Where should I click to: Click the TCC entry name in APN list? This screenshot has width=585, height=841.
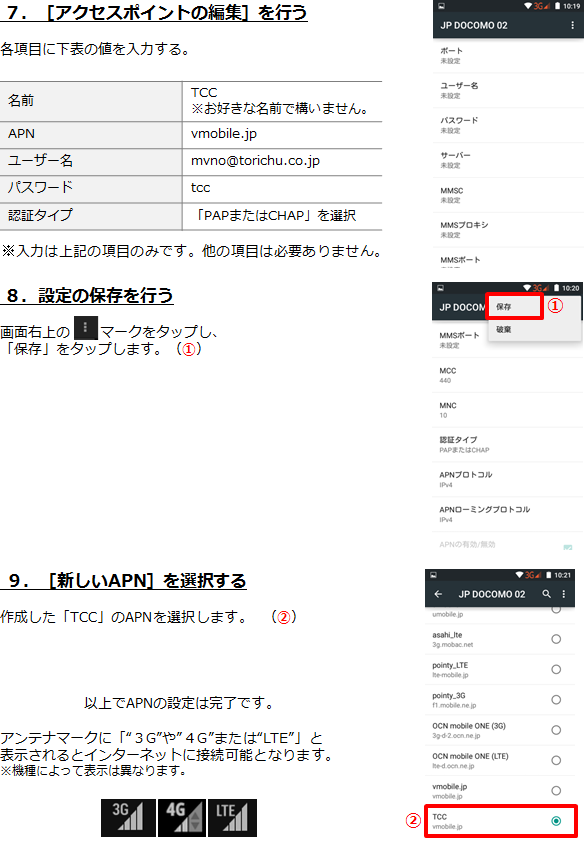[x=440, y=817]
